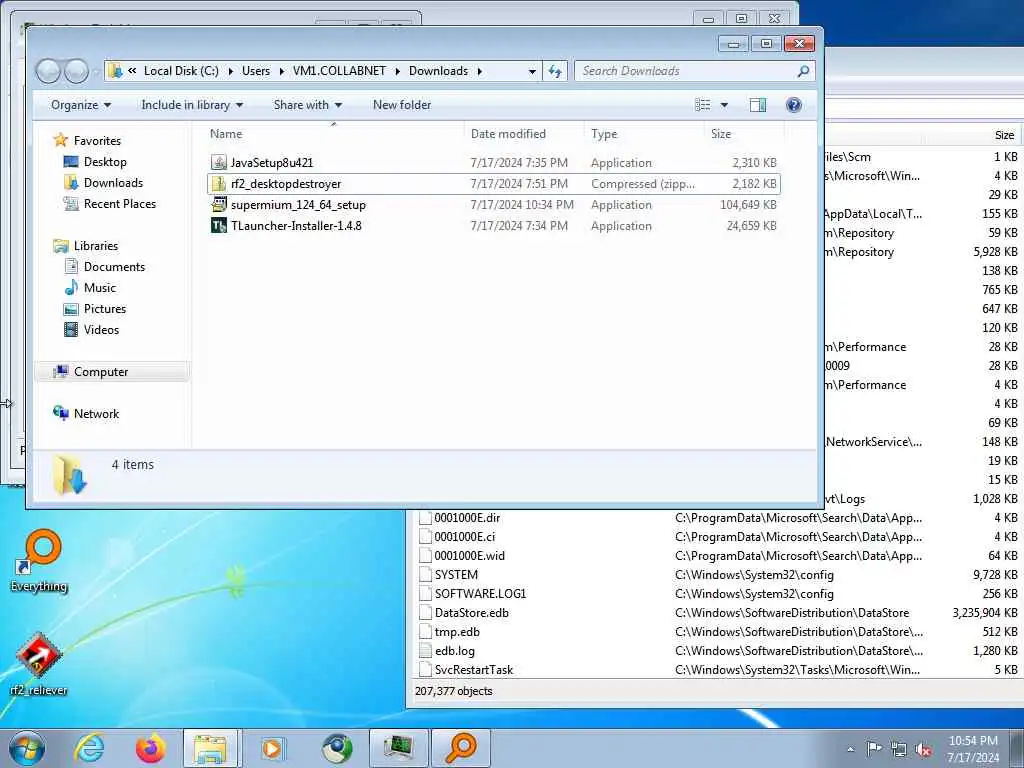The image size is (1024, 768).
Task: Open Music library
Action: click(89, 287)
